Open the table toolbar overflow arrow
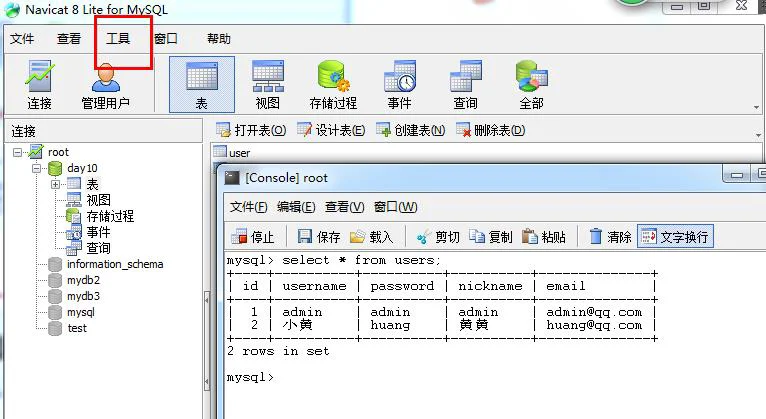 pyautogui.click(x=758, y=135)
